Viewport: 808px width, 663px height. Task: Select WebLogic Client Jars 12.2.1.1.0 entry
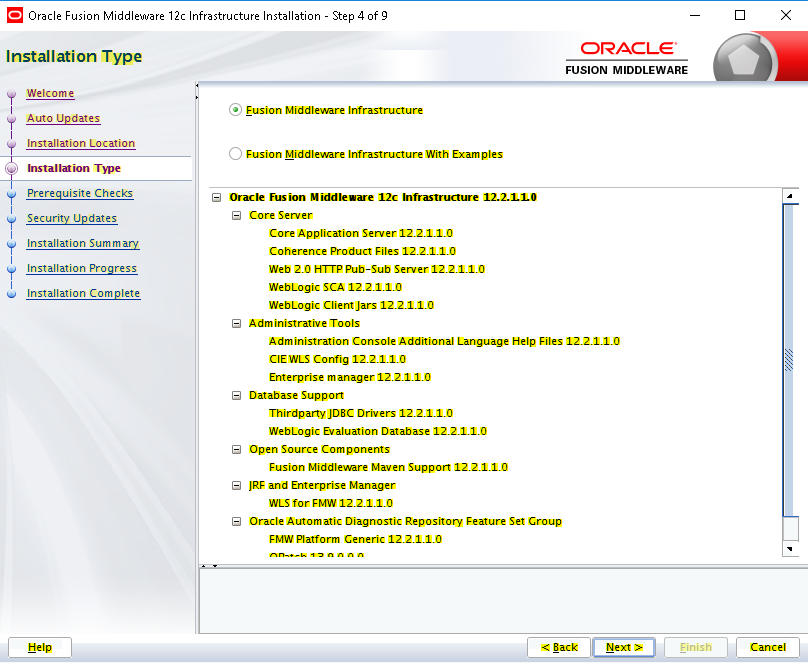[x=351, y=305]
